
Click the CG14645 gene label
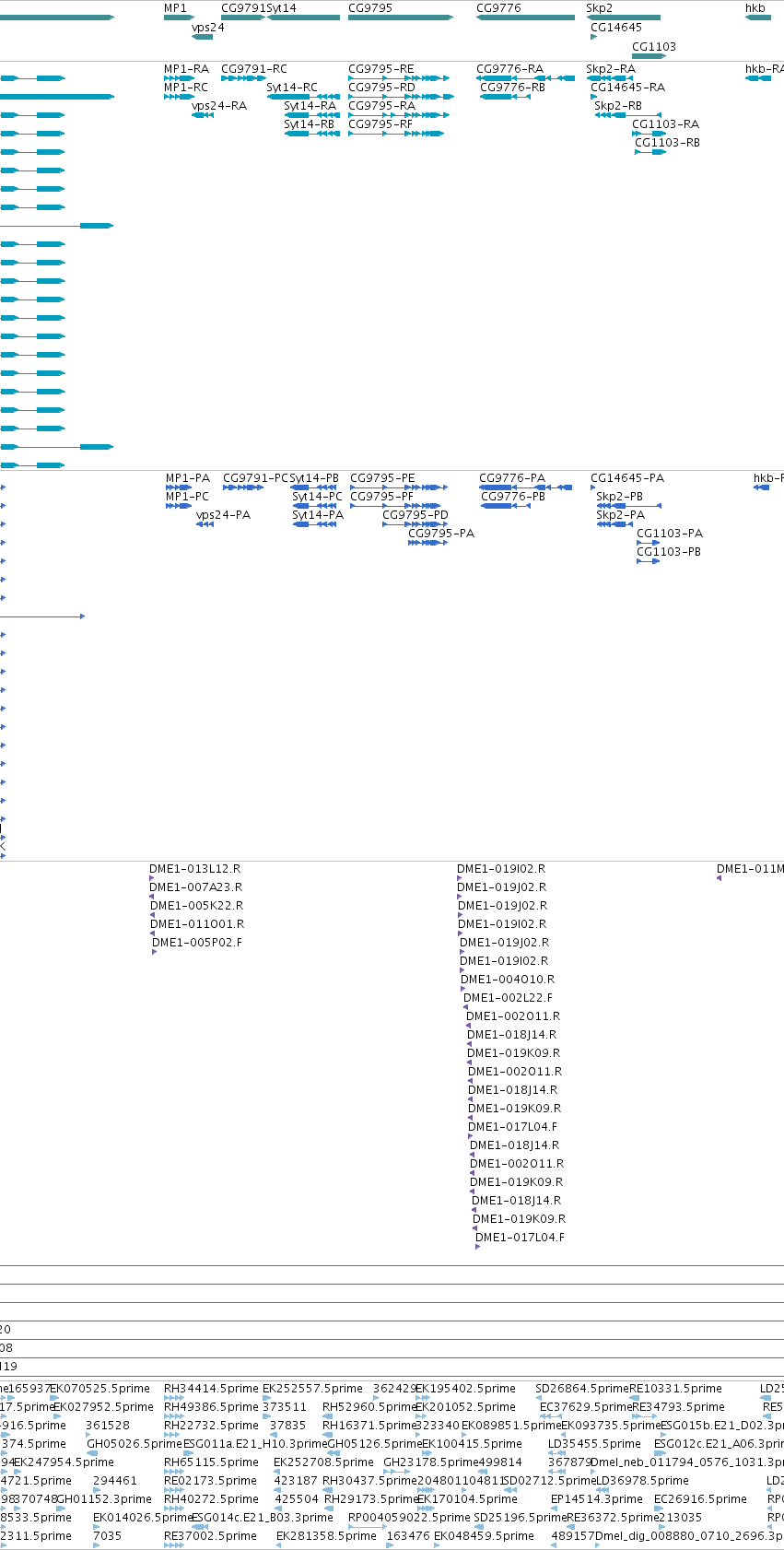(x=616, y=28)
